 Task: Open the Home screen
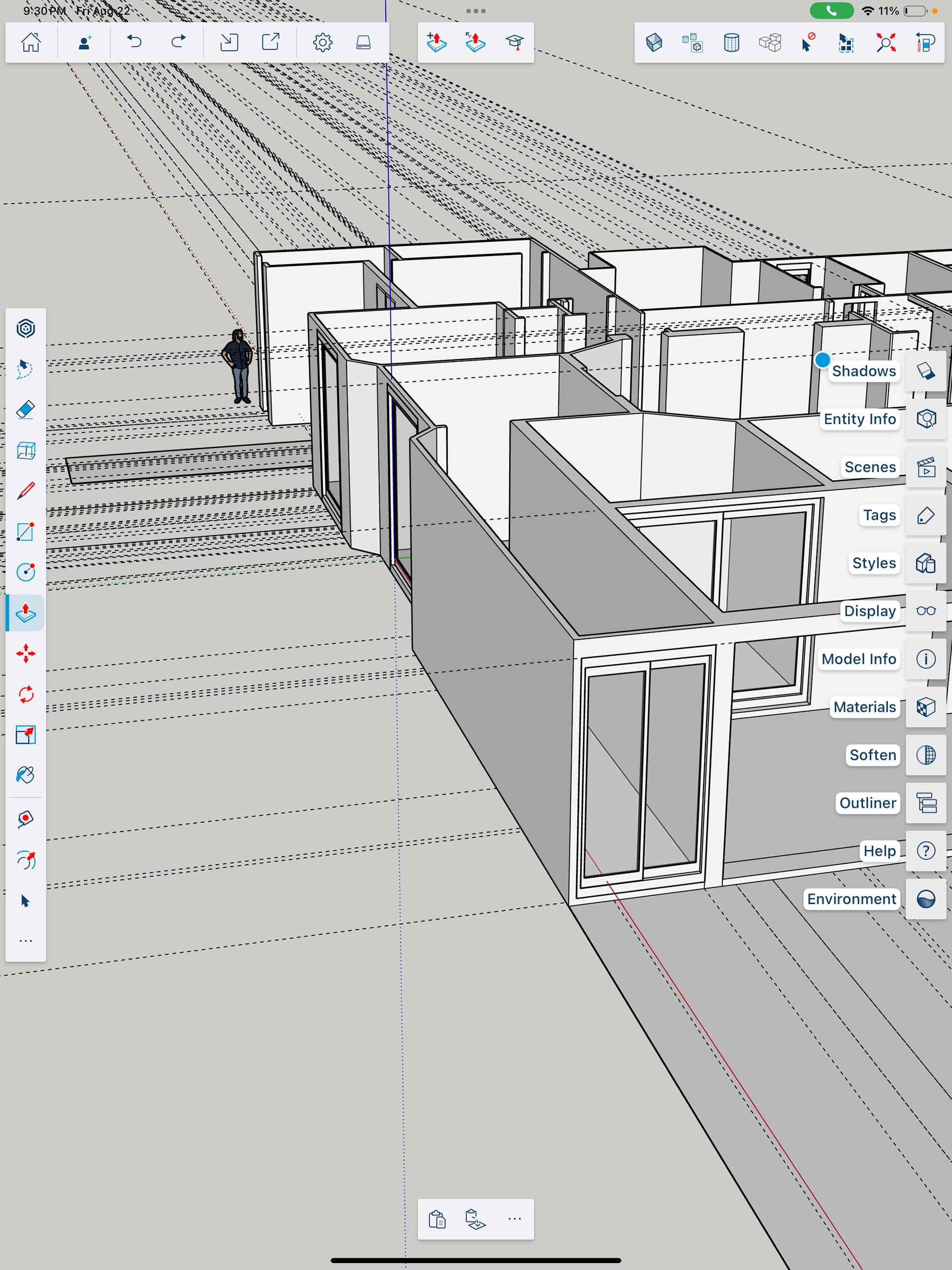click(x=31, y=42)
